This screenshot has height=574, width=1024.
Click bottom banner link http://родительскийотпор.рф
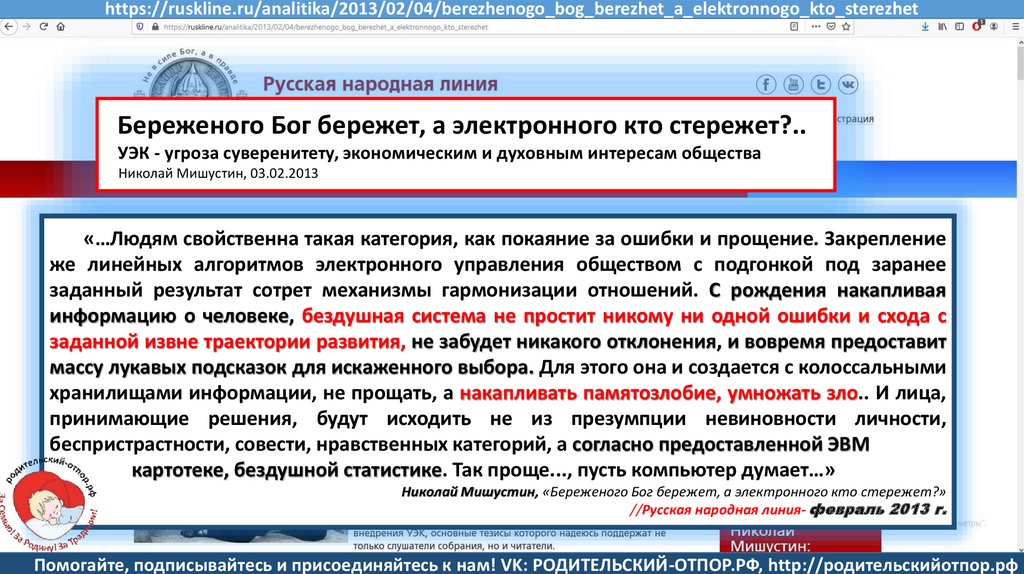coord(893,565)
